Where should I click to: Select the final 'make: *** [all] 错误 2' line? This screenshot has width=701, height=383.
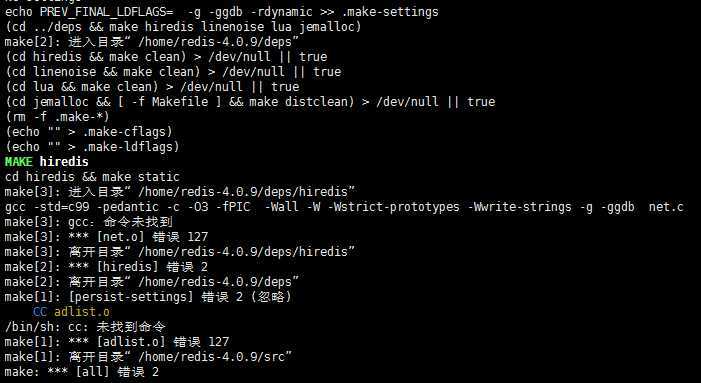[82, 372]
